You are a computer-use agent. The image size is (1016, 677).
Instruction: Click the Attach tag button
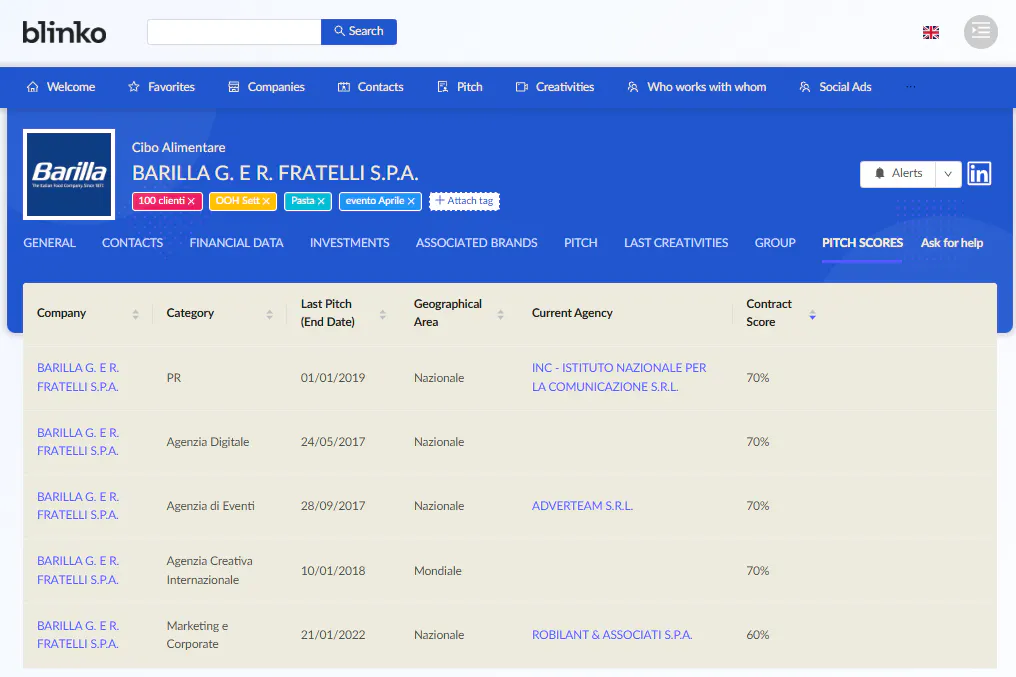[x=464, y=201]
